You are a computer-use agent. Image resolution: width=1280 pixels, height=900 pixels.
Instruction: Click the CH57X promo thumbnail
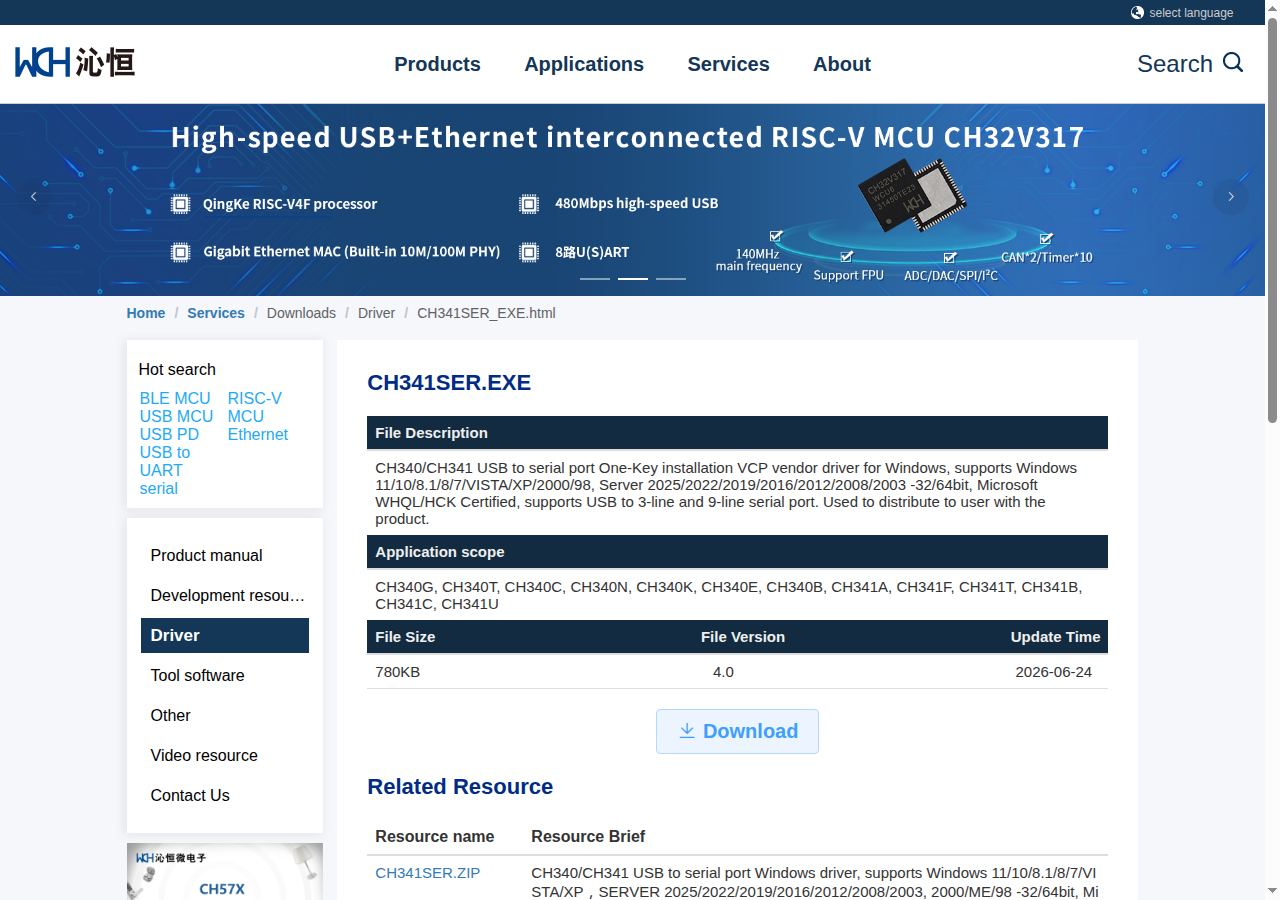225,871
